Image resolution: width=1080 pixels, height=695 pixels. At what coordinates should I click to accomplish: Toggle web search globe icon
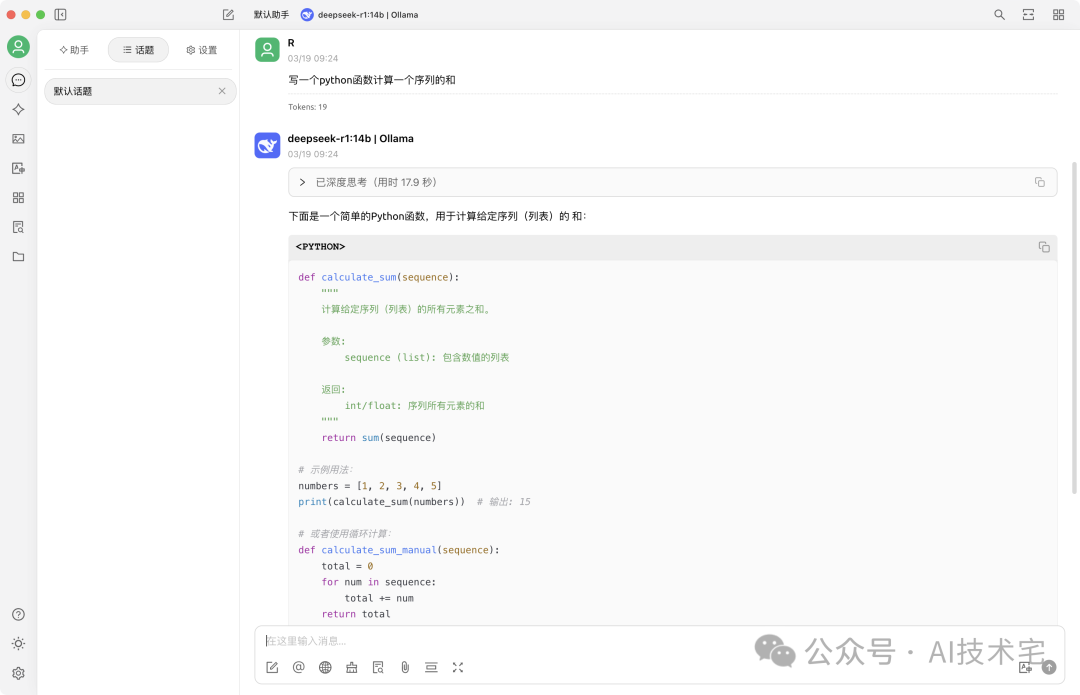pyautogui.click(x=325, y=667)
